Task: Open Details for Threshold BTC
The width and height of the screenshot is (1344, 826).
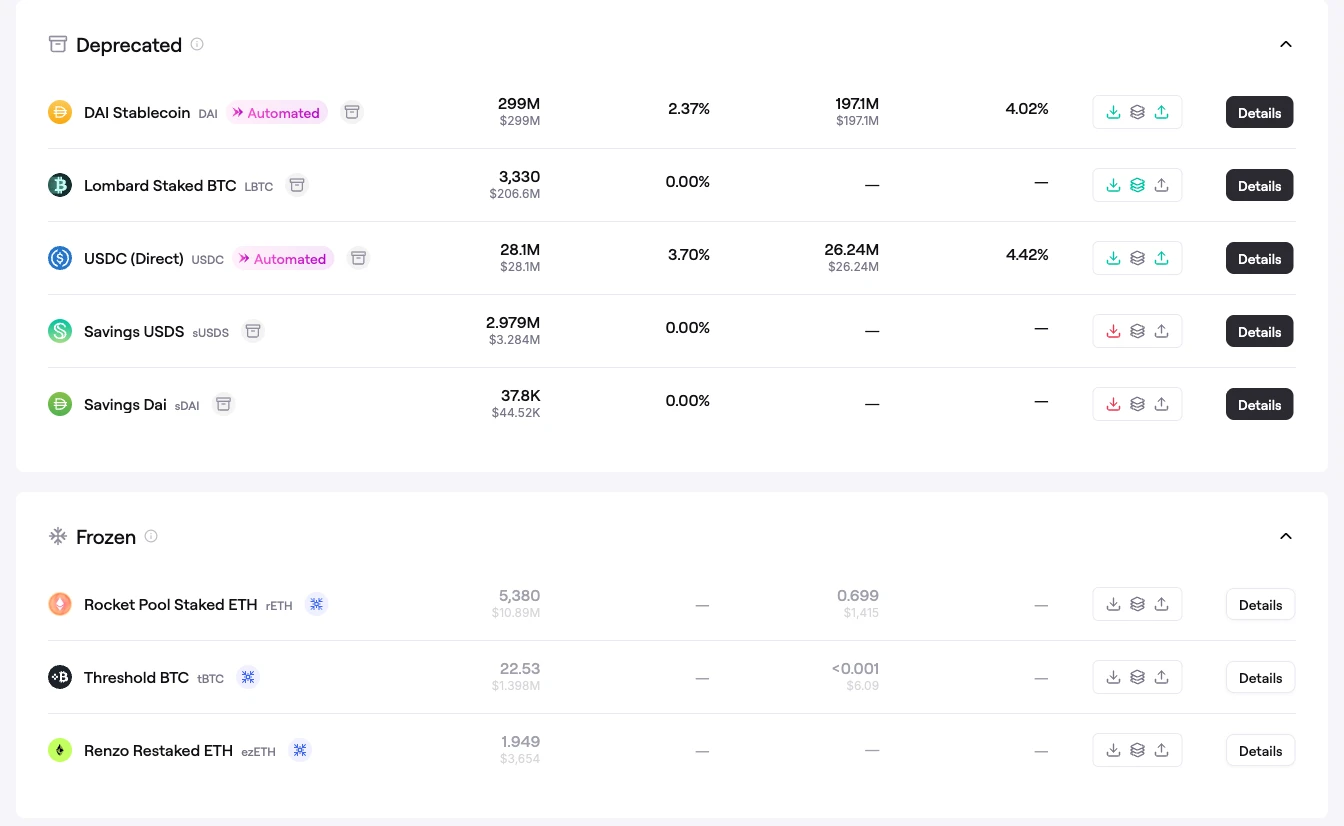Action: coord(1260,678)
